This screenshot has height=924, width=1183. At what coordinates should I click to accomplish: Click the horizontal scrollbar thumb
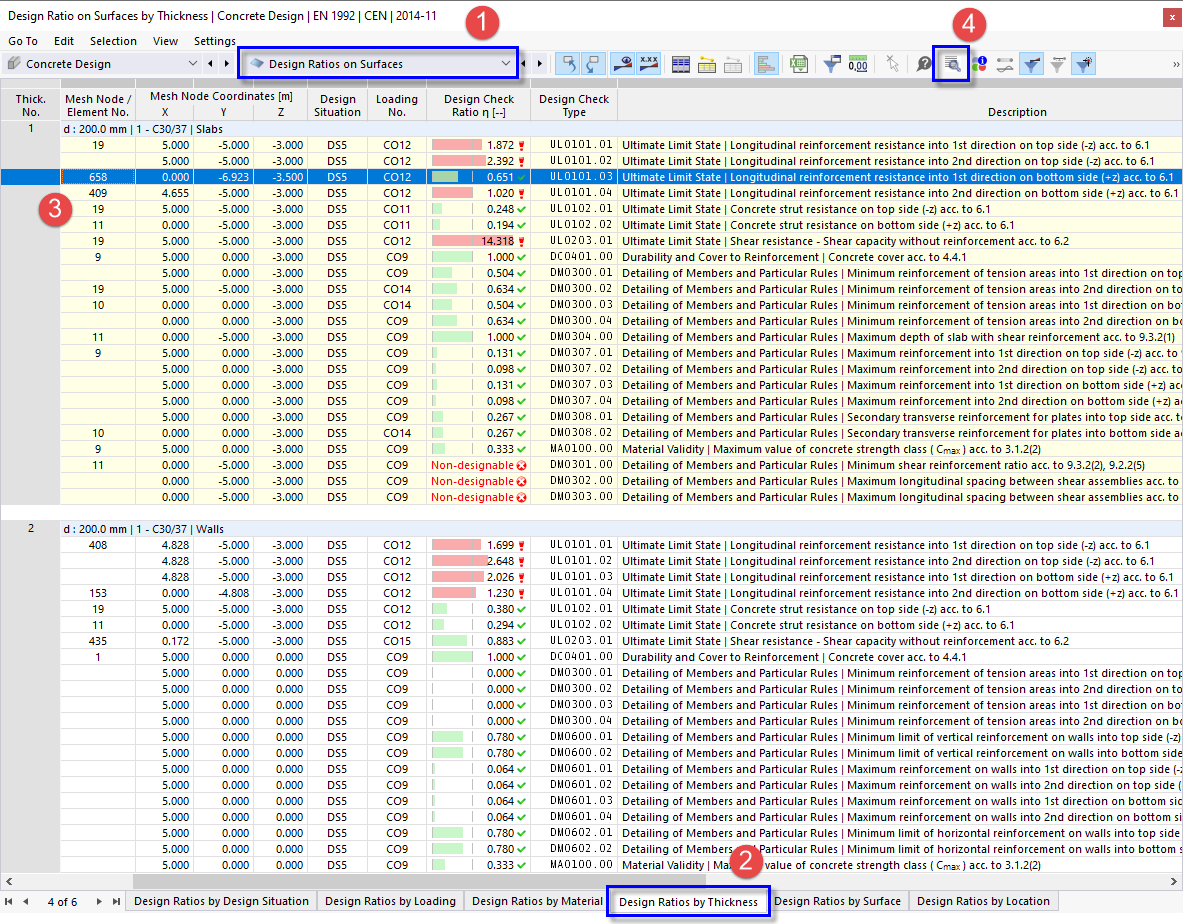pos(419,881)
